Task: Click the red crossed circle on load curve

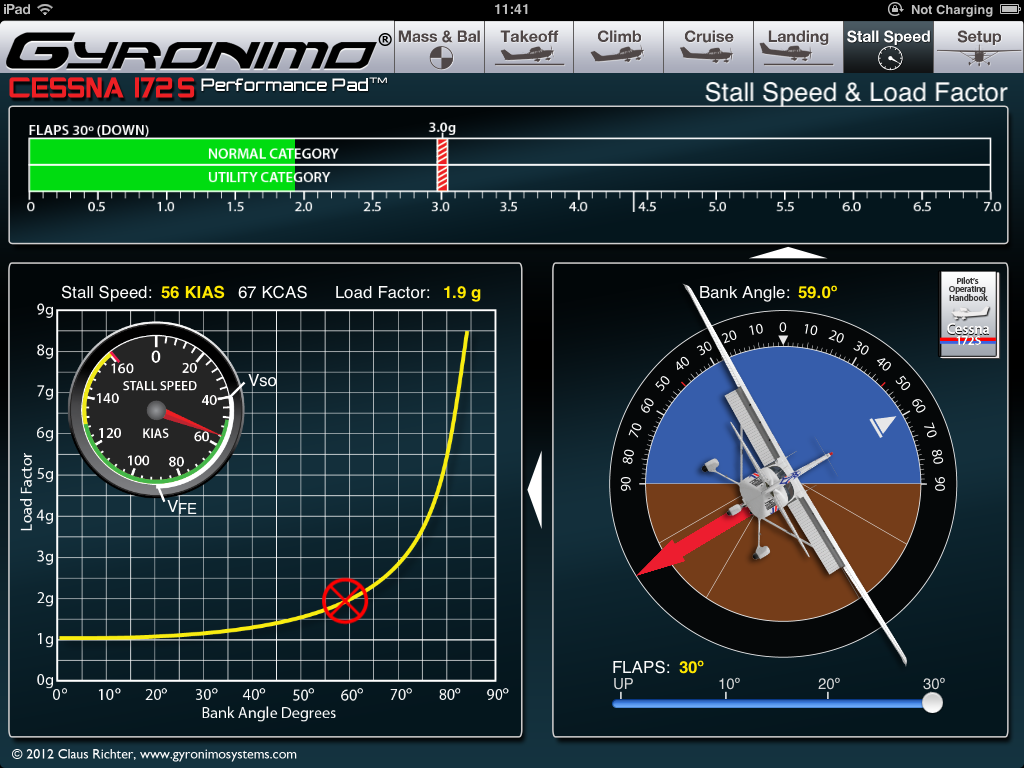Action: pos(345,601)
